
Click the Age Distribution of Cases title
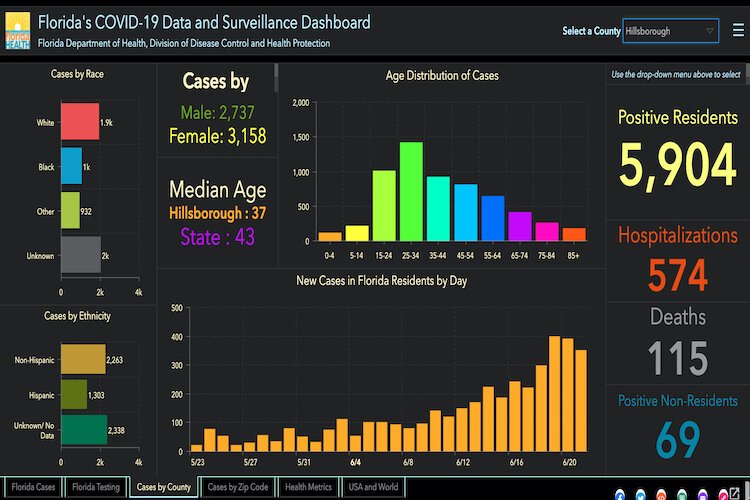(x=442, y=76)
